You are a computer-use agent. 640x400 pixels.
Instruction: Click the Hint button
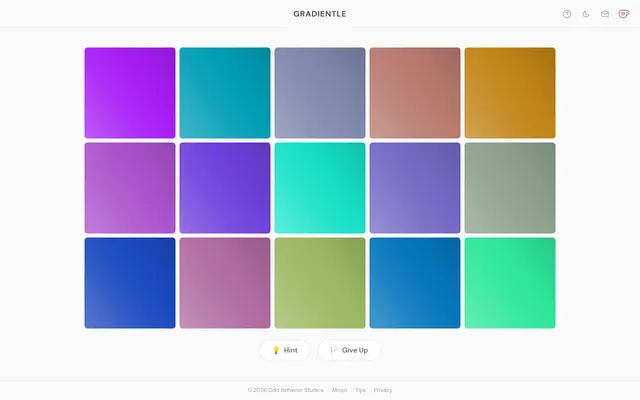[285, 350]
